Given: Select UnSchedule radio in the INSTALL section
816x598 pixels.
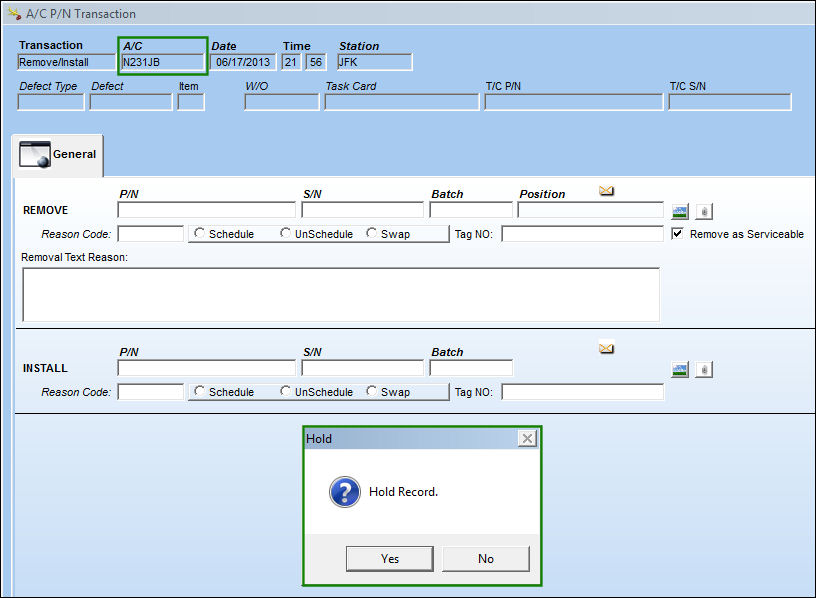Looking at the screenshot, I should point(285,391).
